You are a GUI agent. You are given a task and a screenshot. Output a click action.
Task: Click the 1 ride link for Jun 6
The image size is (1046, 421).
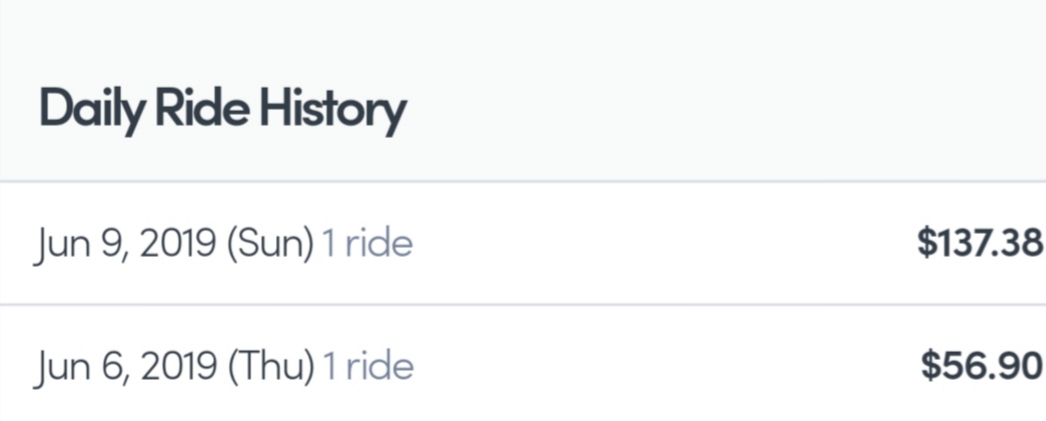click(367, 366)
